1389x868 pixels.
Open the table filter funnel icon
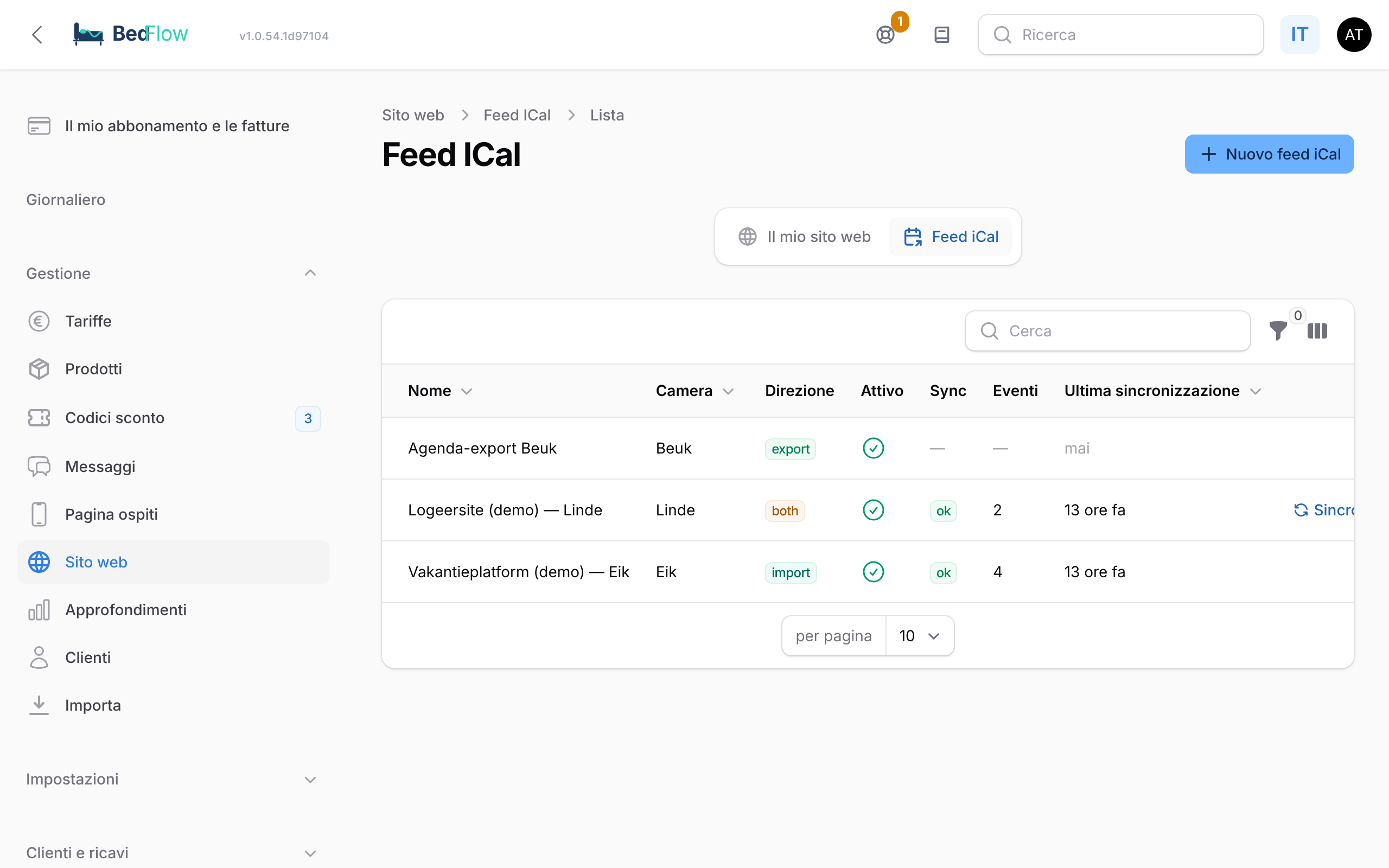pyautogui.click(x=1278, y=331)
